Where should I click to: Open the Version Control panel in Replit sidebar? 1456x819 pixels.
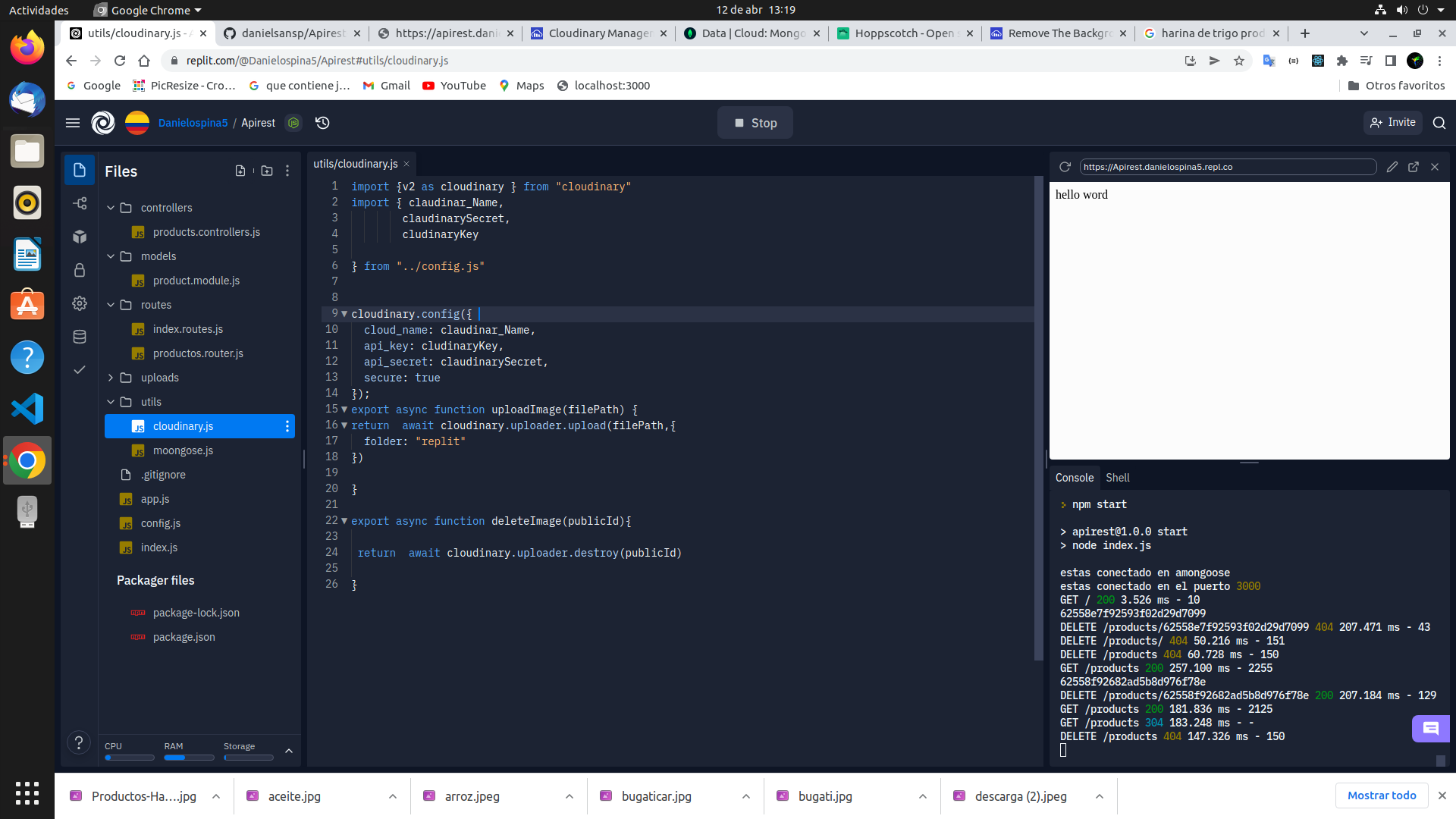79,203
